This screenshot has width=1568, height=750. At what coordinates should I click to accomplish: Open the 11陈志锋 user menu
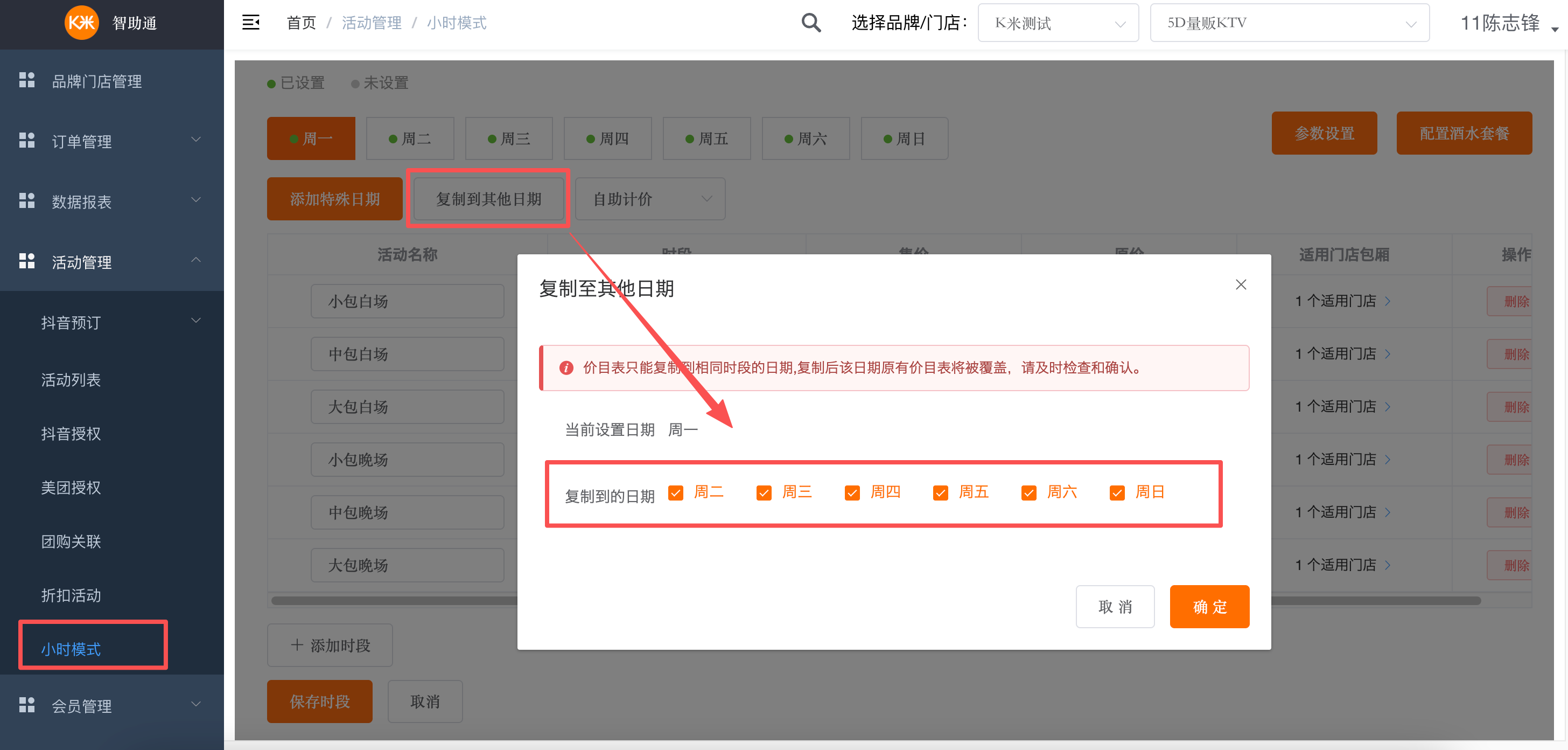[1509, 23]
